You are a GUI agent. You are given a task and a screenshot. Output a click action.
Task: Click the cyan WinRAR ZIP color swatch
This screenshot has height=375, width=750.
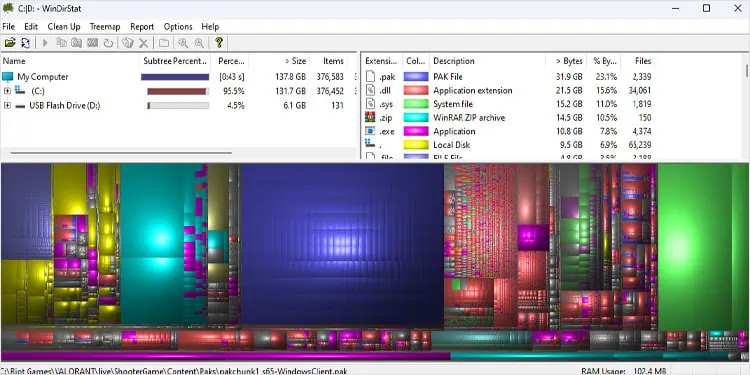[x=416, y=117]
